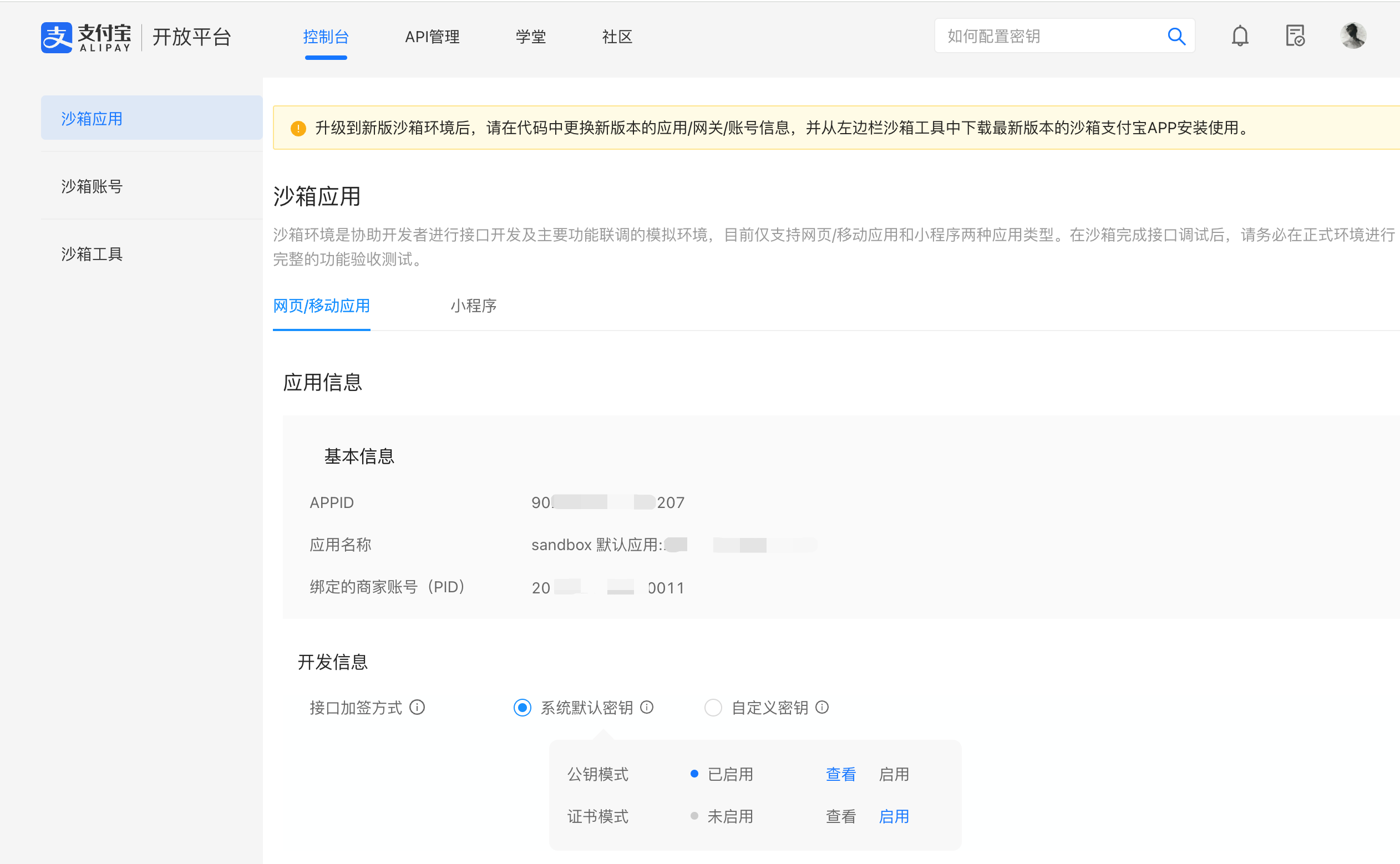The image size is (1400, 864).
Task: Click info icon beside 自定义密钥
Action: click(822, 708)
